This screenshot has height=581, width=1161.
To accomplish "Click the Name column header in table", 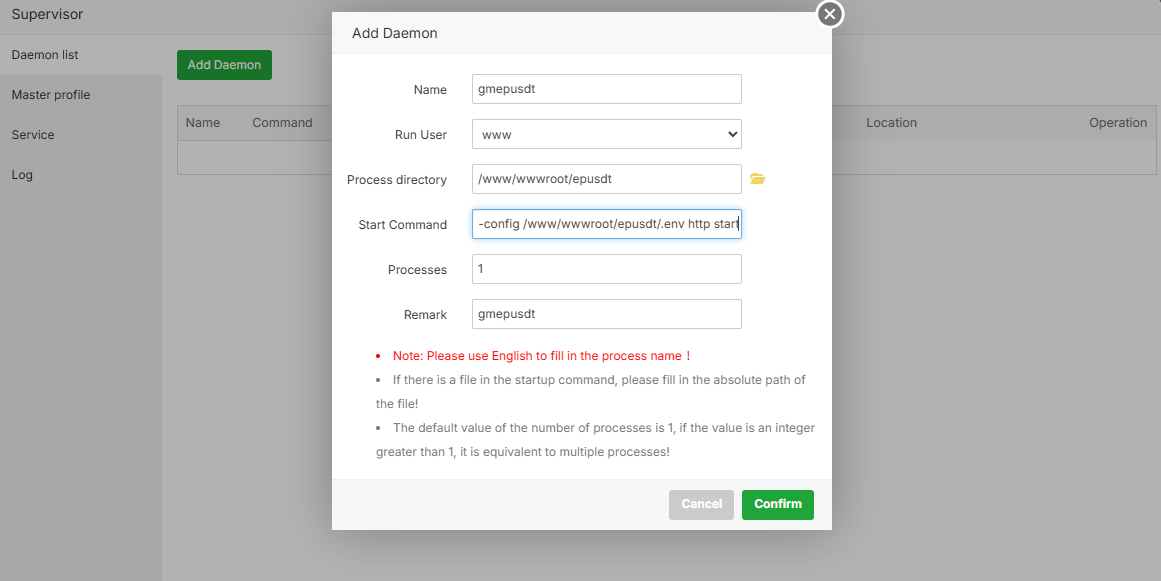I will 203,123.
